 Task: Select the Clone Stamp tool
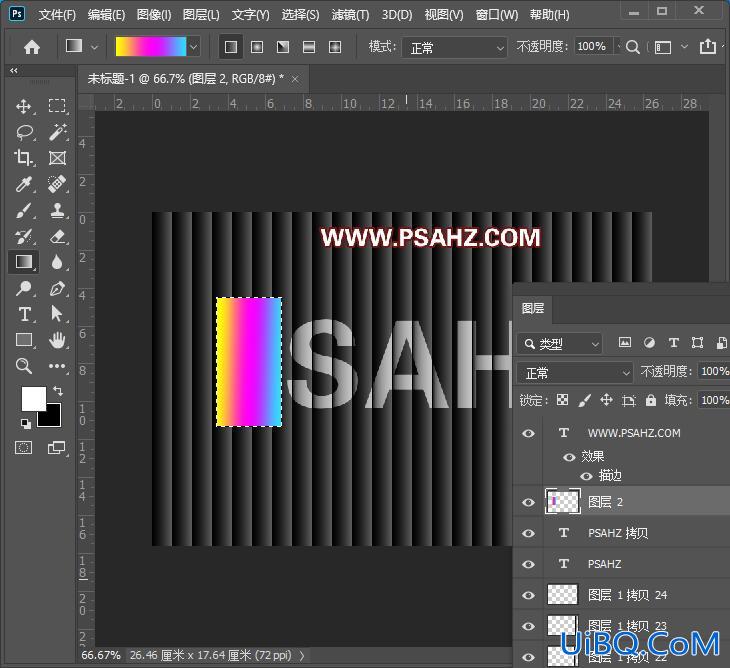coord(57,210)
